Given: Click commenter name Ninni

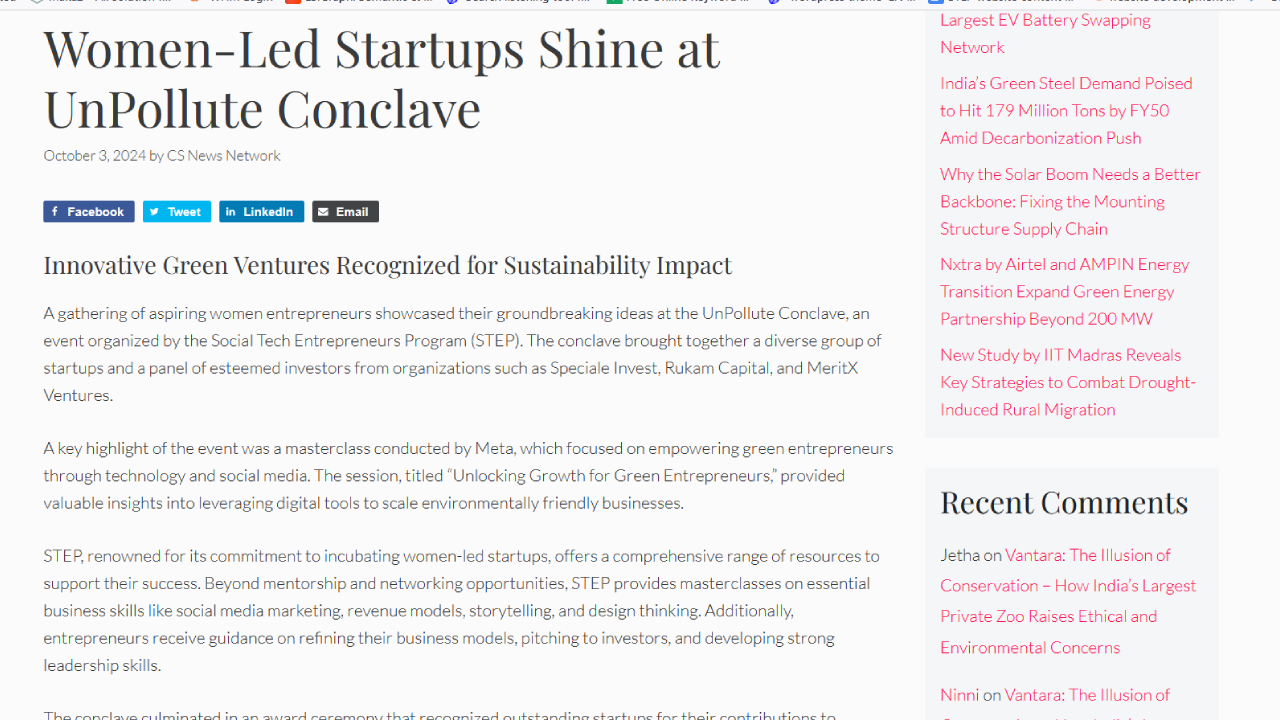Looking at the screenshot, I should click(959, 695).
